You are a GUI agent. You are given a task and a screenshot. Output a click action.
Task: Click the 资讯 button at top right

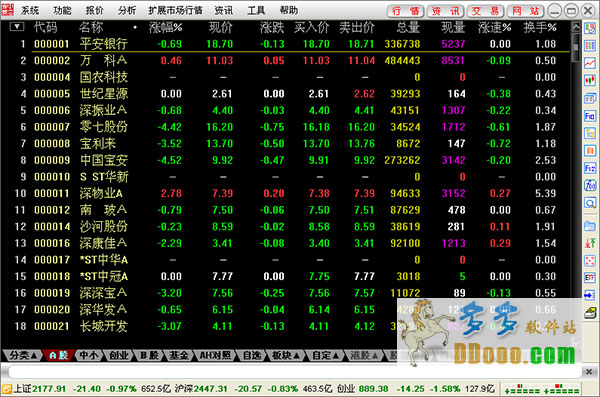click(445, 11)
